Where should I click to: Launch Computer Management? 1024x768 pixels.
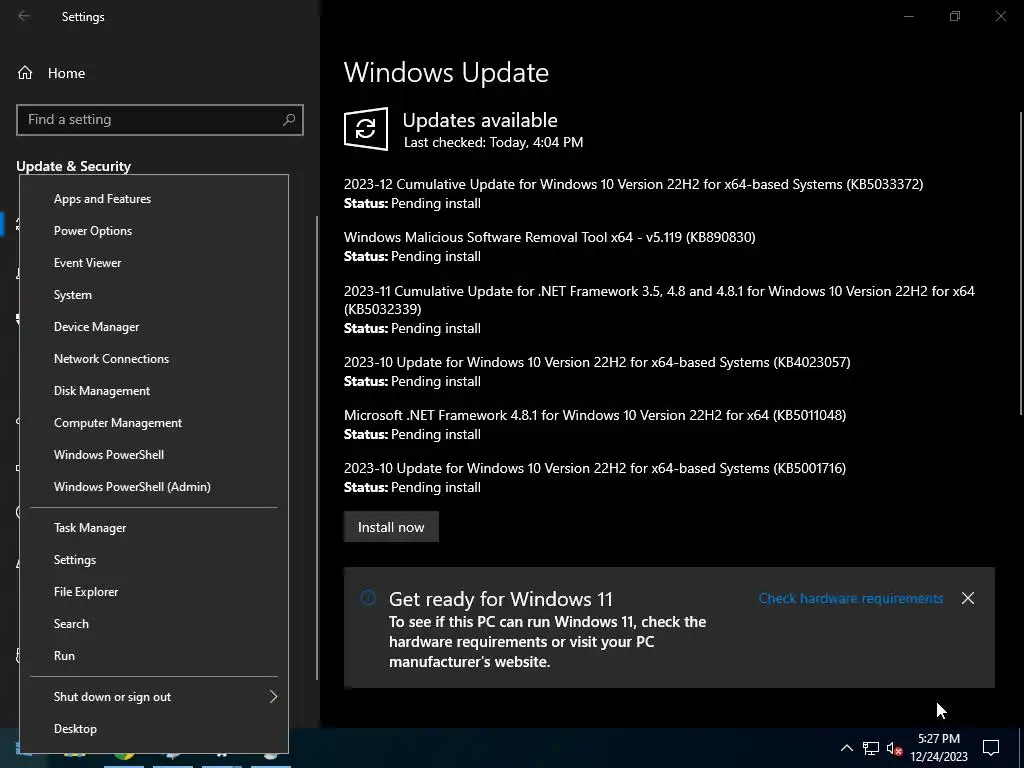click(154, 423)
